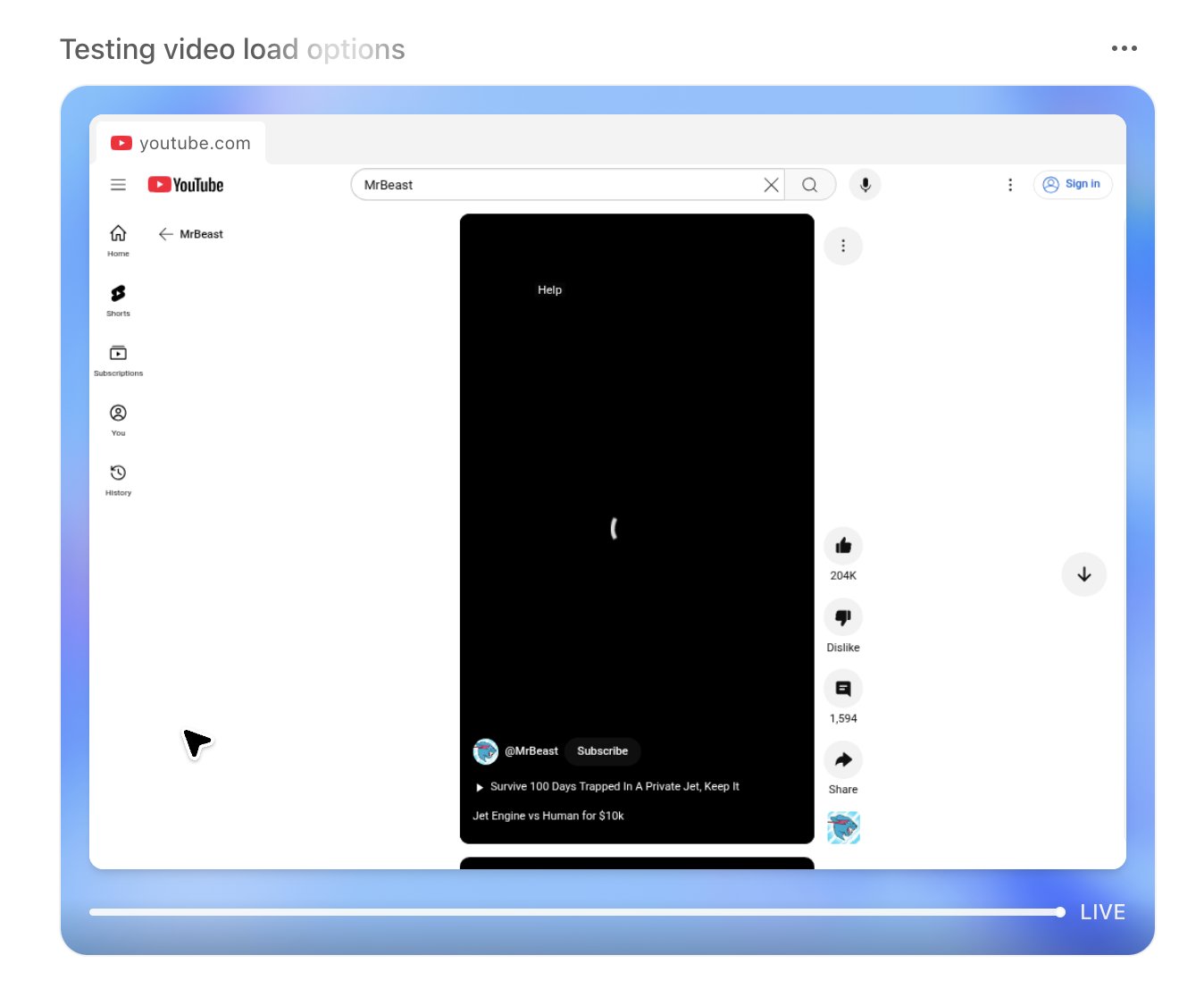Dislike the Short with thumbs down
The width and height of the screenshot is (1204, 997).
pyautogui.click(x=843, y=617)
